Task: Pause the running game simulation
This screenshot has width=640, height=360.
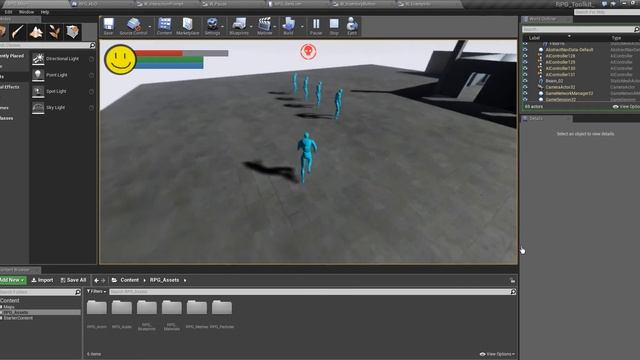Action: pyautogui.click(x=316, y=26)
